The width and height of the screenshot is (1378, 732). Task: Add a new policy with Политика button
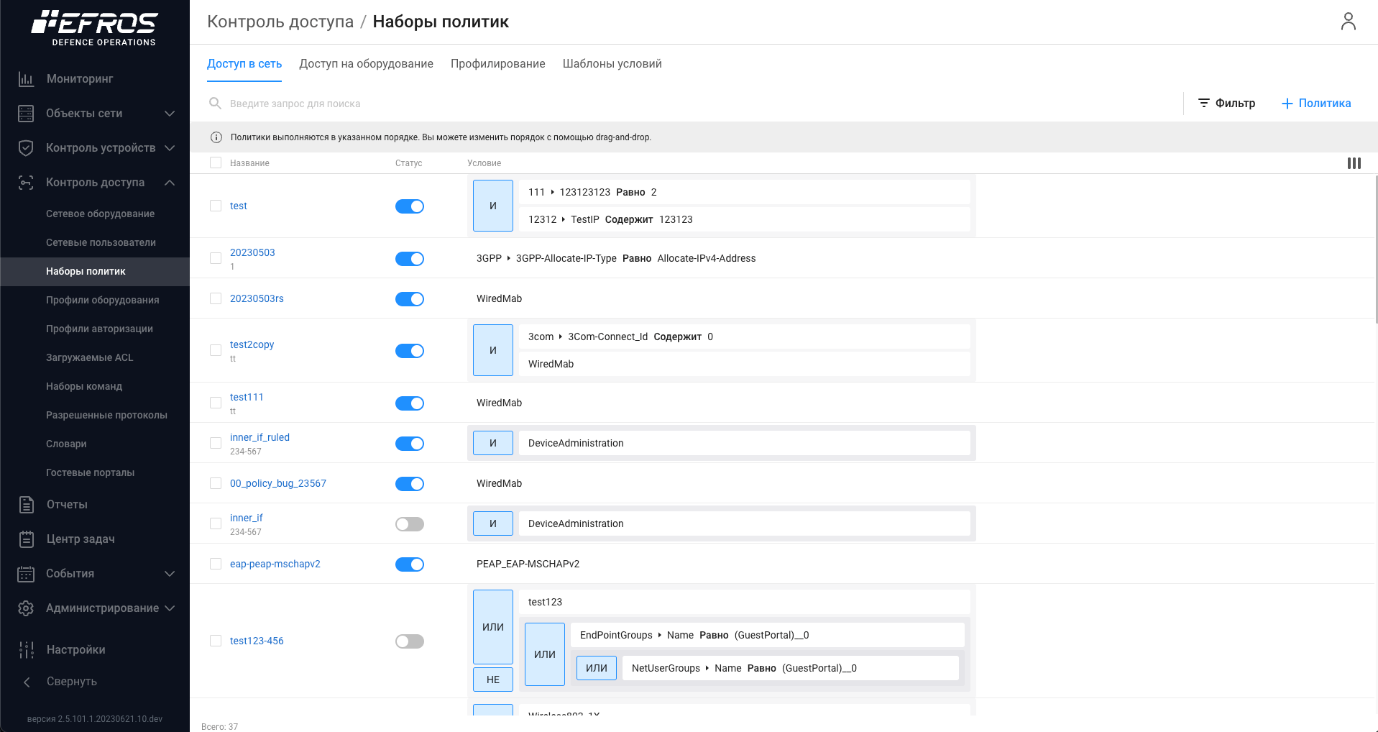(1316, 103)
